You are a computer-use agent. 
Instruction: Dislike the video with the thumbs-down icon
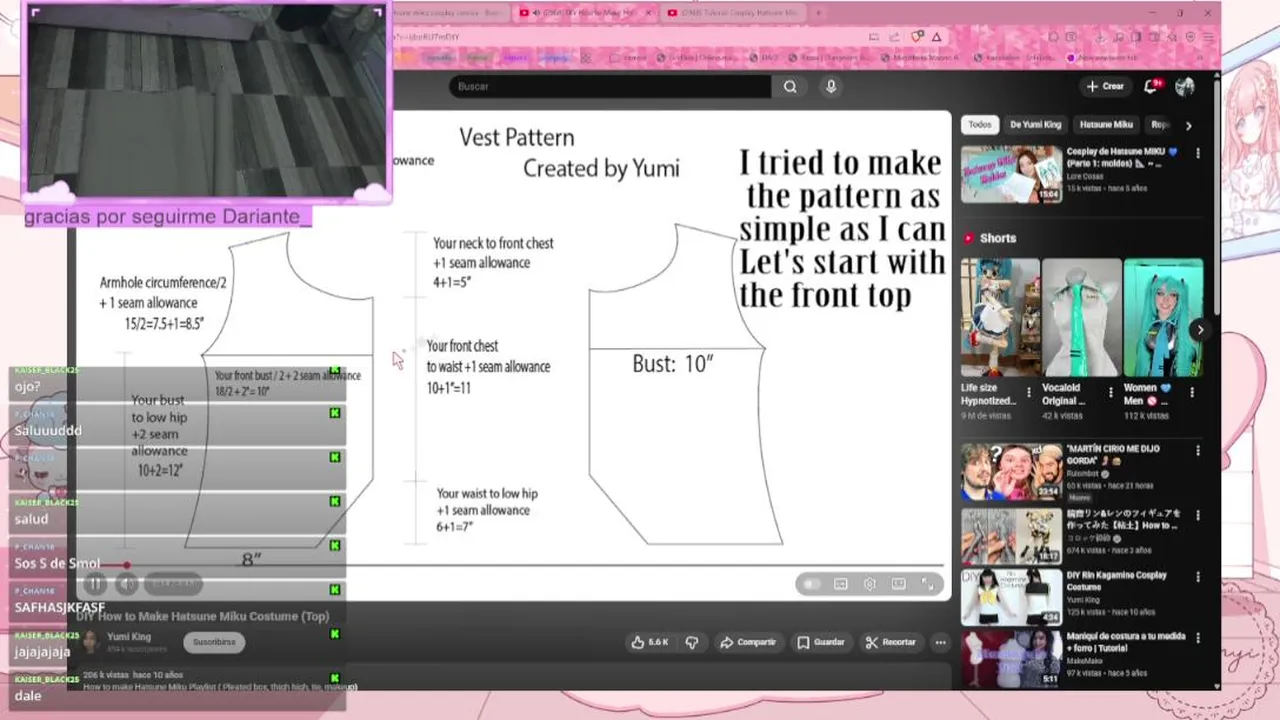(x=692, y=642)
